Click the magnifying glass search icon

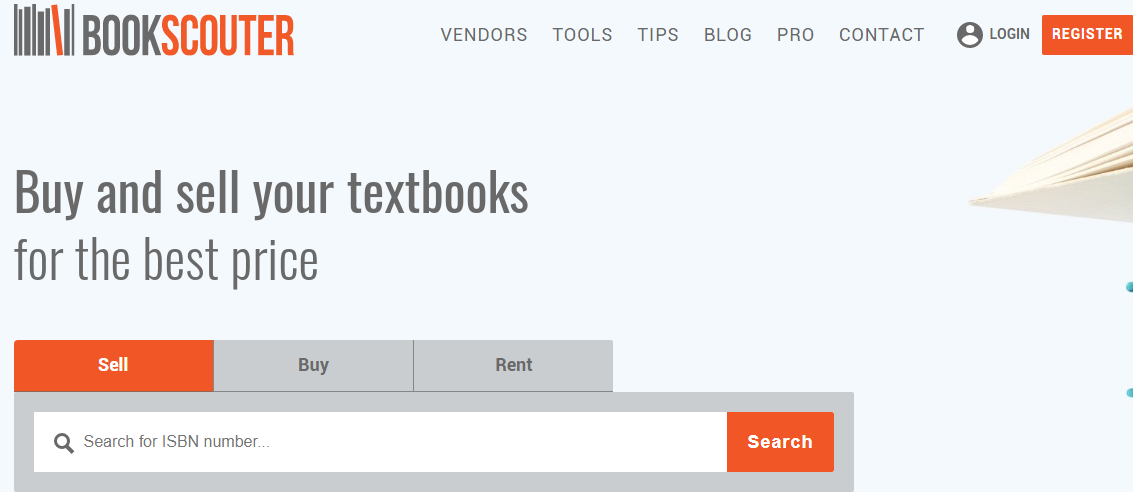(x=64, y=443)
